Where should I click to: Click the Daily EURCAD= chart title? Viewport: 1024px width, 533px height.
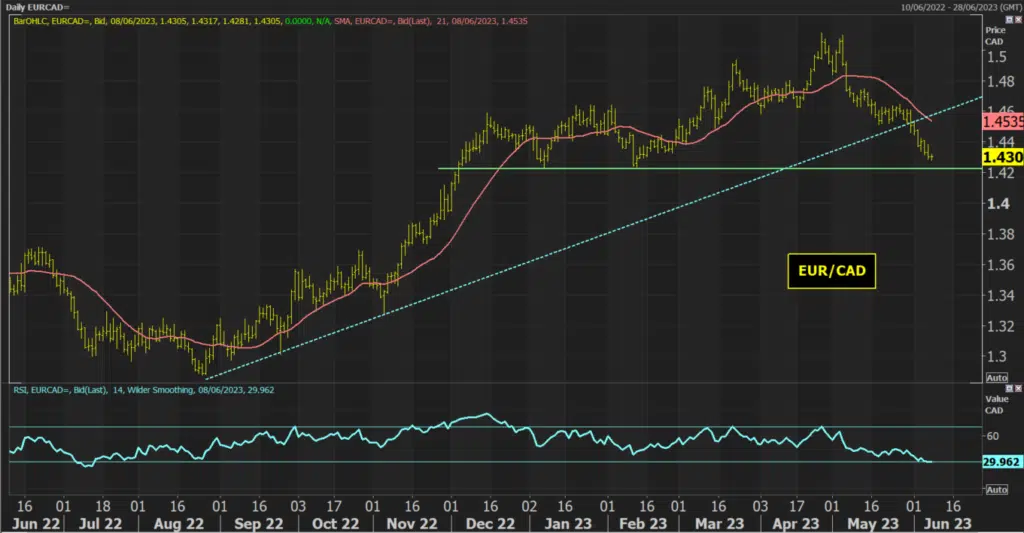(x=37, y=7)
